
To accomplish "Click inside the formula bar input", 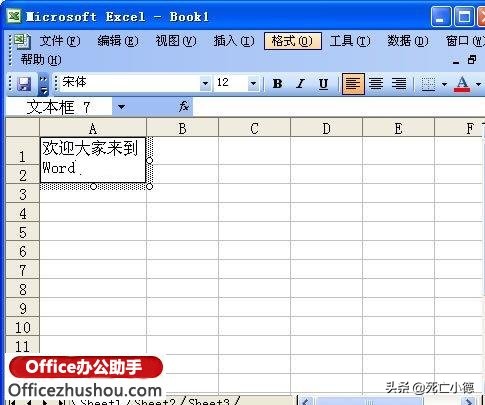I will tap(338, 107).
